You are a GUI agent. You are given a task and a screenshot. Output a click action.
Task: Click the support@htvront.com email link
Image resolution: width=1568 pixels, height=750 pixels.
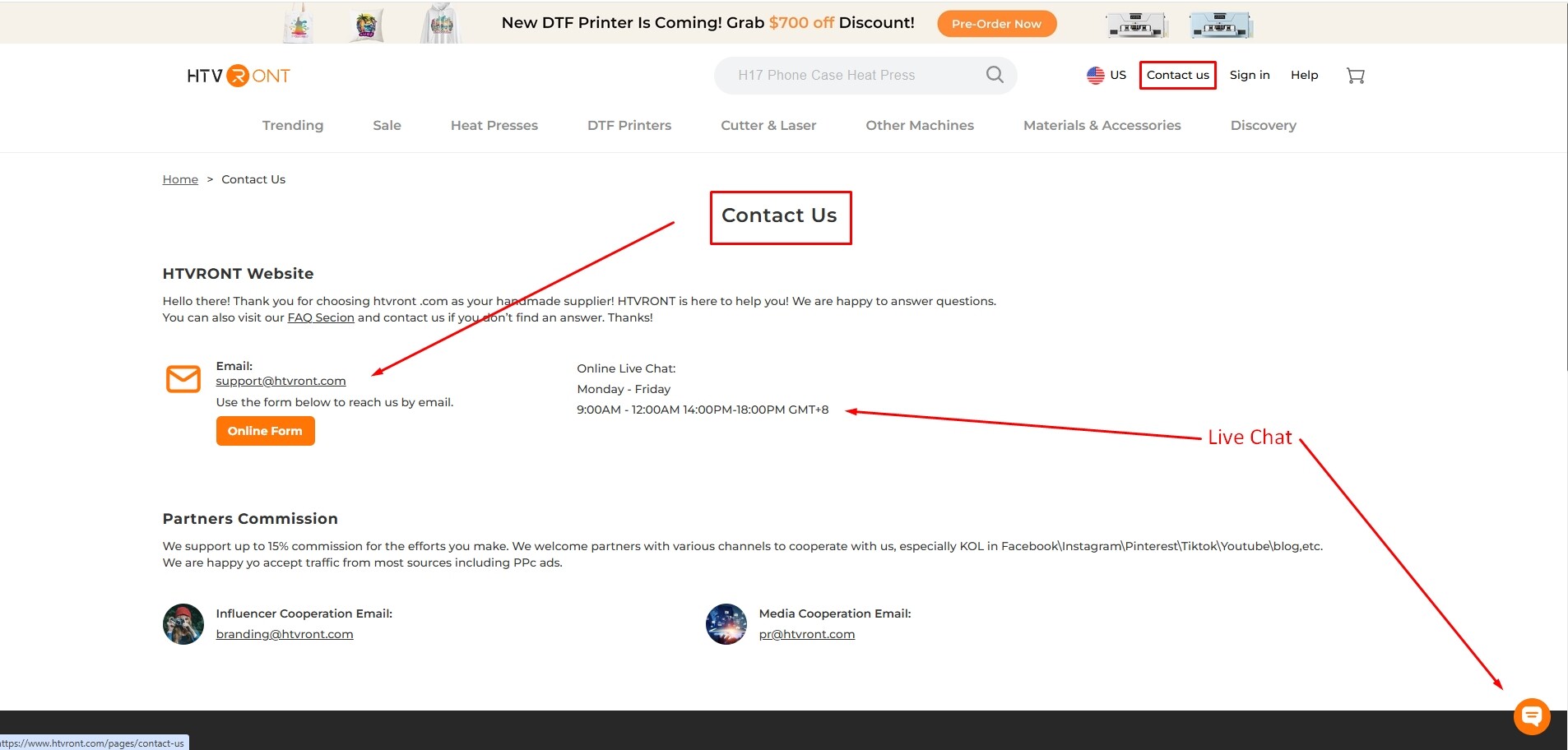coord(281,381)
